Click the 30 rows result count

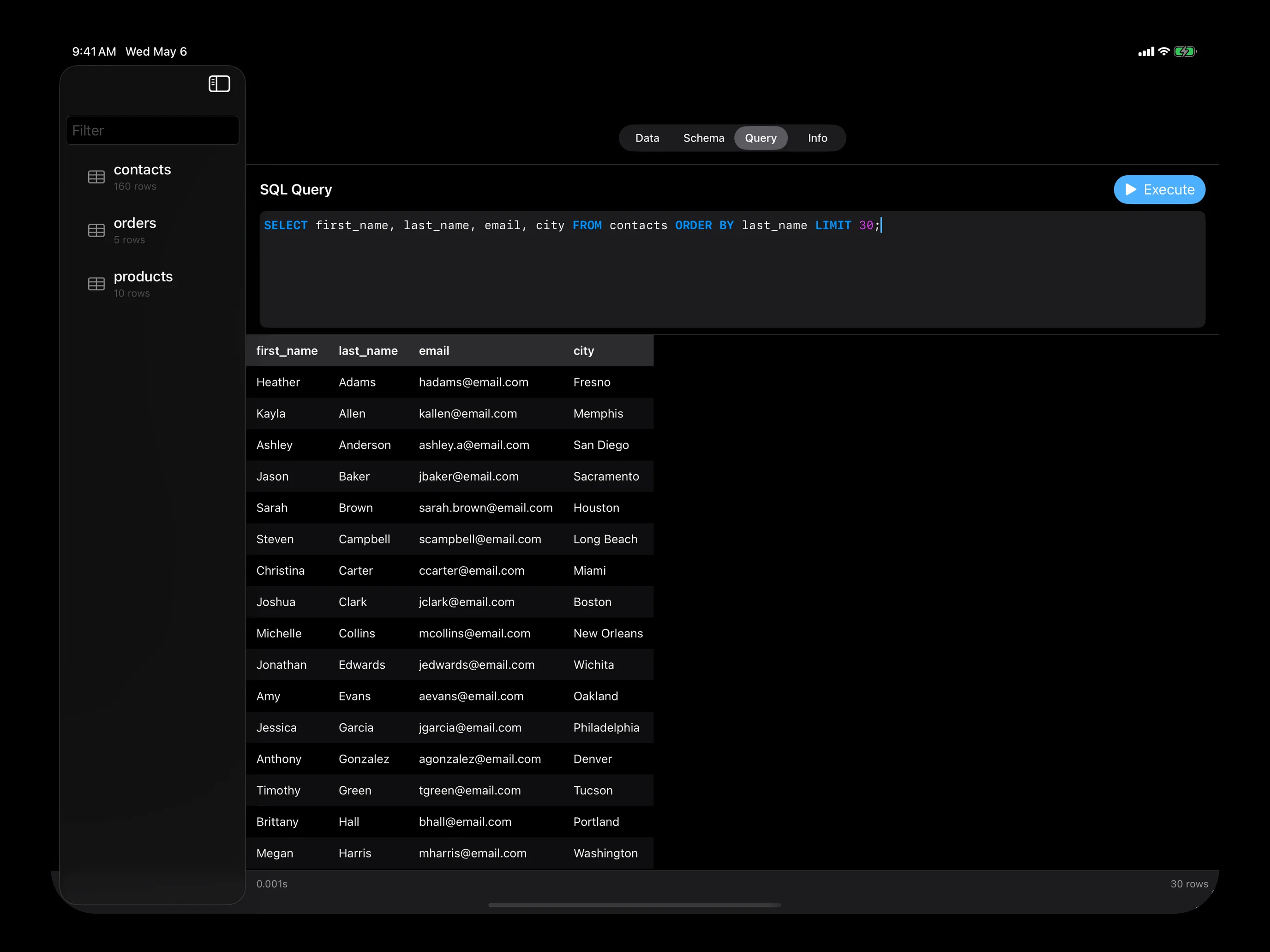(1190, 884)
